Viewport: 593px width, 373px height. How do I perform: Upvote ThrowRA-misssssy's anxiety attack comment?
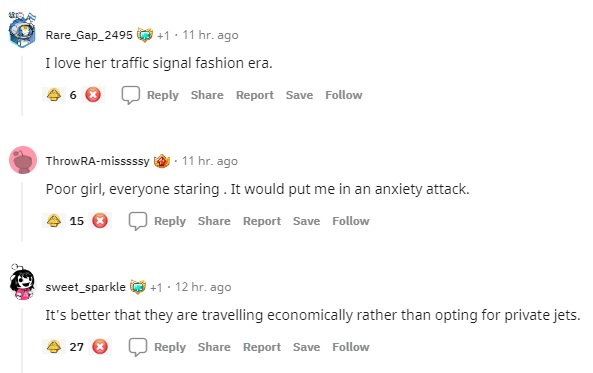(54, 221)
